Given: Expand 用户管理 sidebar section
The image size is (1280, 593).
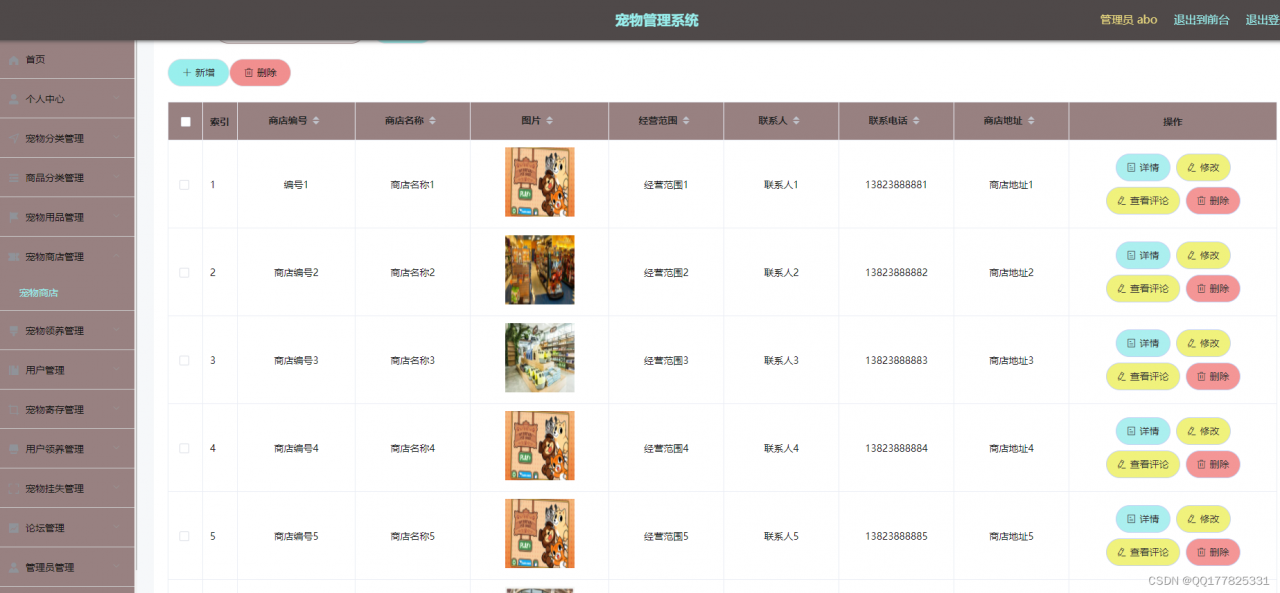Looking at the screenshot, I should tap(67, 370).
